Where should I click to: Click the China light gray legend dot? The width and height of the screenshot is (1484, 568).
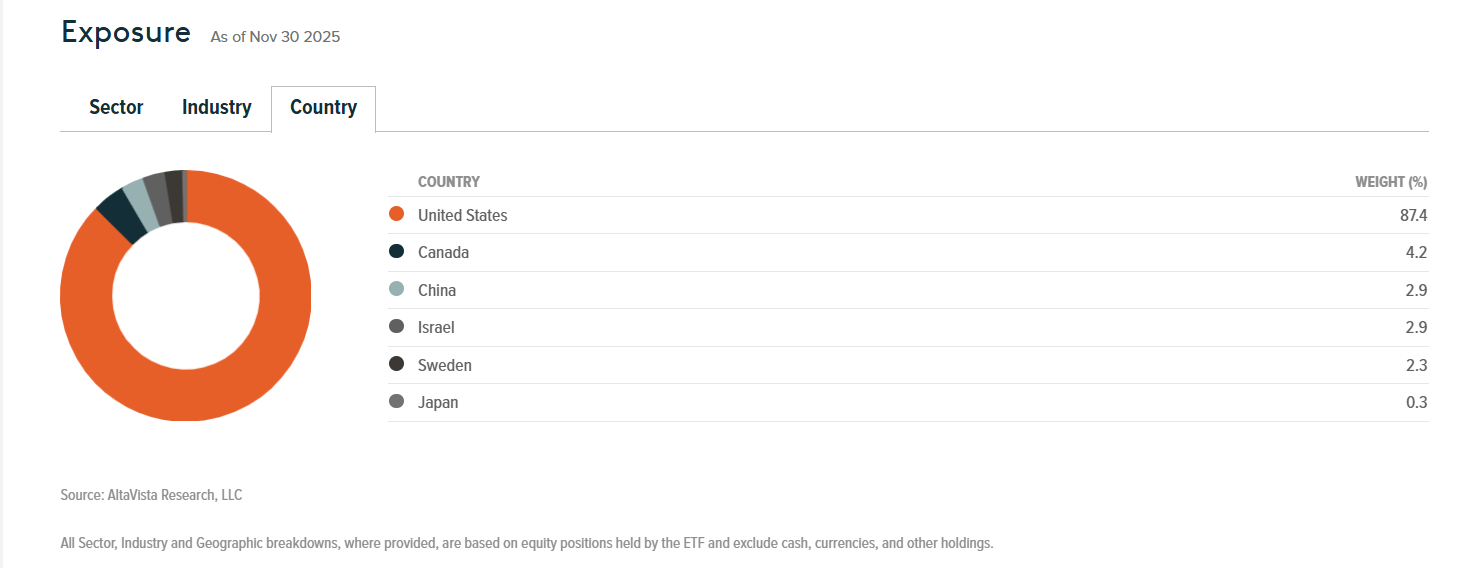click(396, 290)
